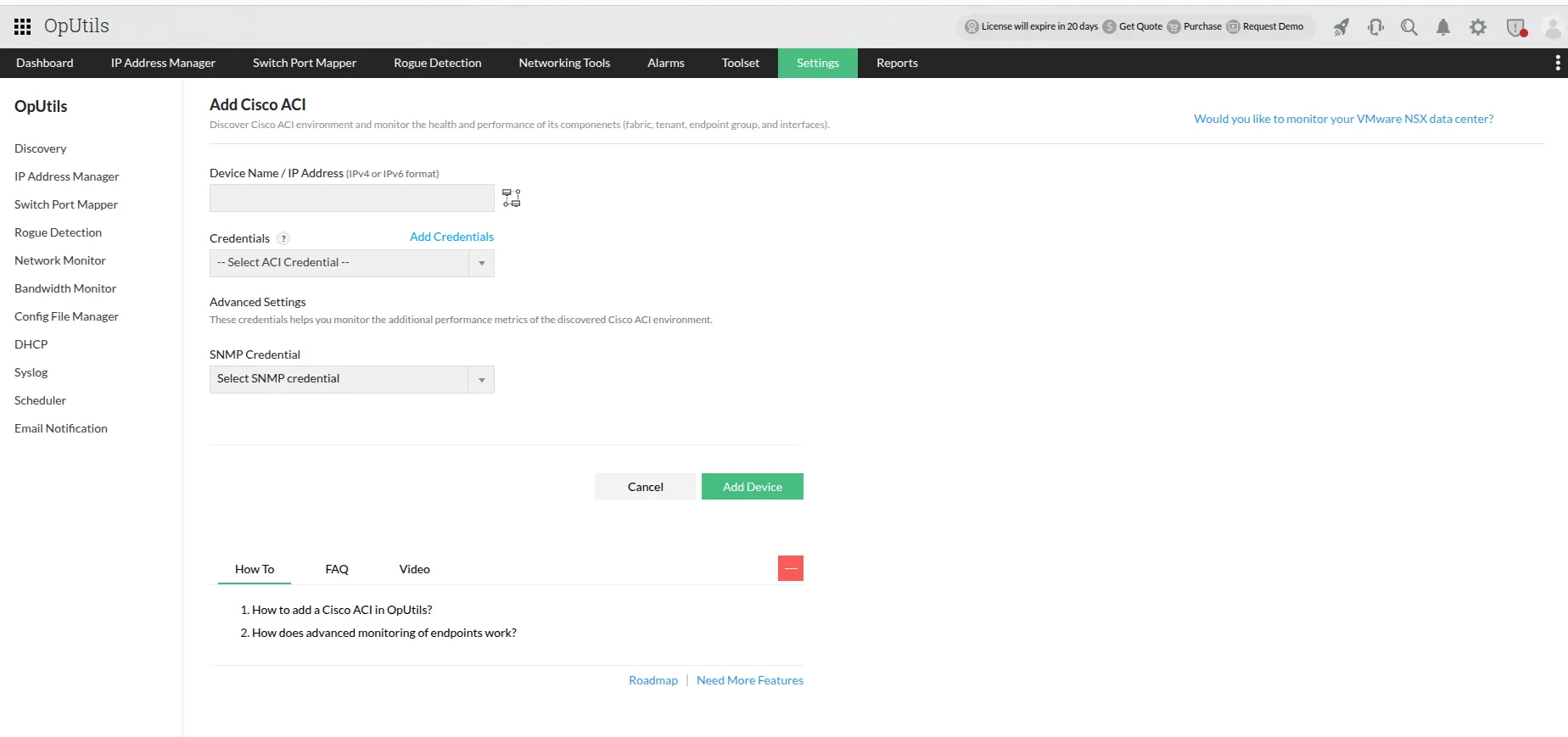Open the Networking Tools menu

[x=564, y=63]
